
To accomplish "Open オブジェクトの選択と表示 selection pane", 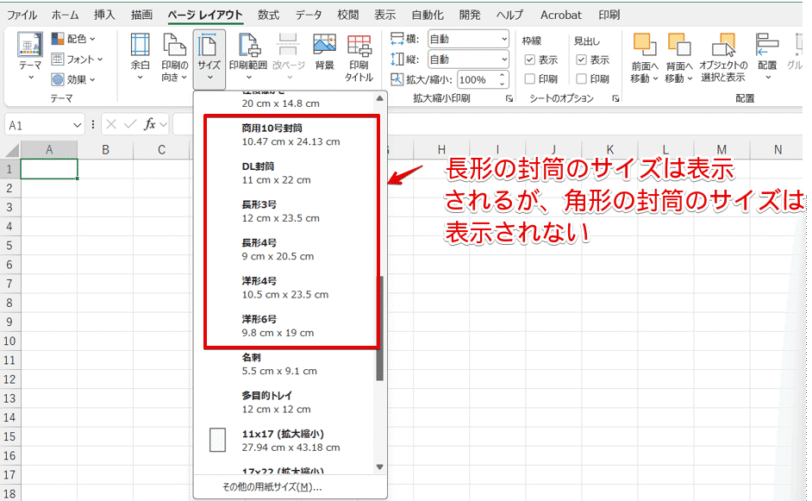I will (x=723, y=57).
